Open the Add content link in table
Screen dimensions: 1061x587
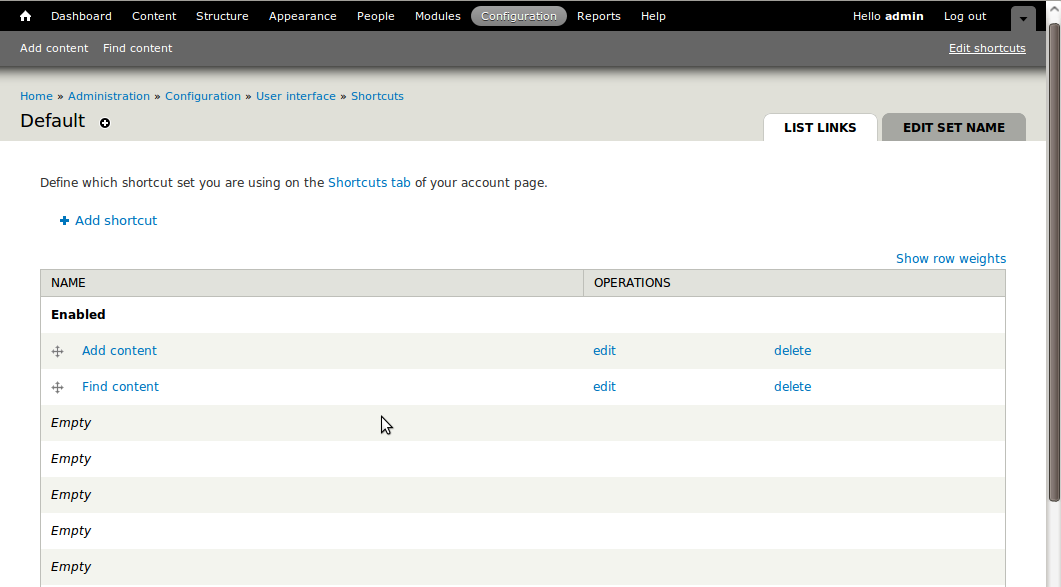point(119,351)
